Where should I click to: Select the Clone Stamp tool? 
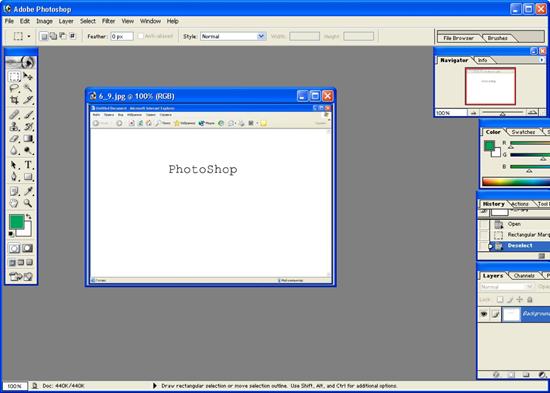[x=14, y=127]
